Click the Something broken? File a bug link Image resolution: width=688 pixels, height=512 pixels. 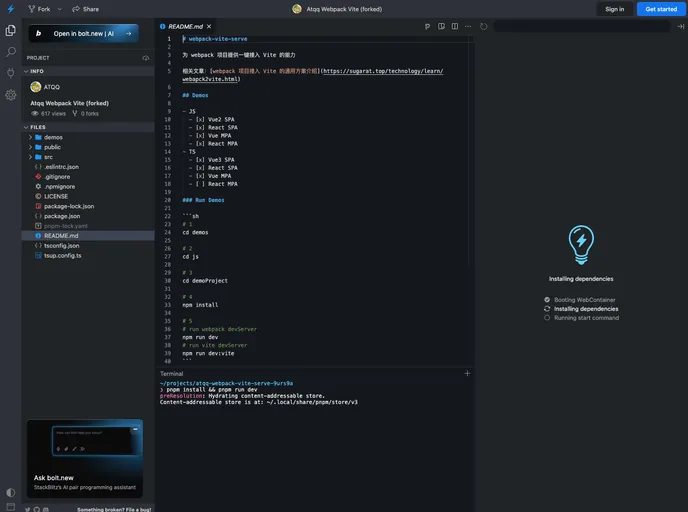click(x=114, y=509)
